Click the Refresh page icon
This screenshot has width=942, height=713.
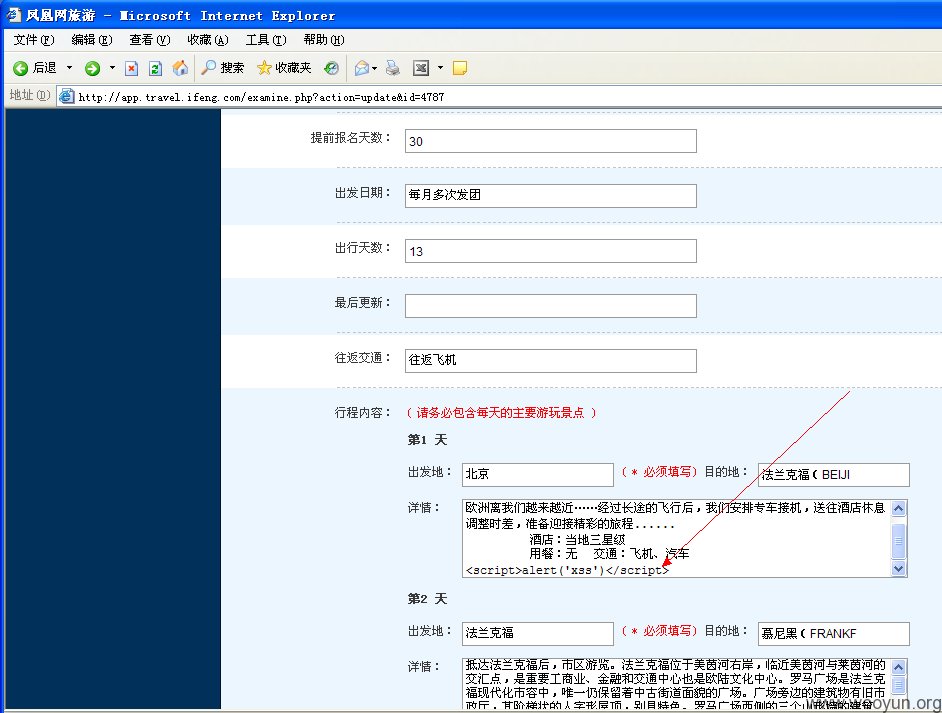tap(156, 68)
